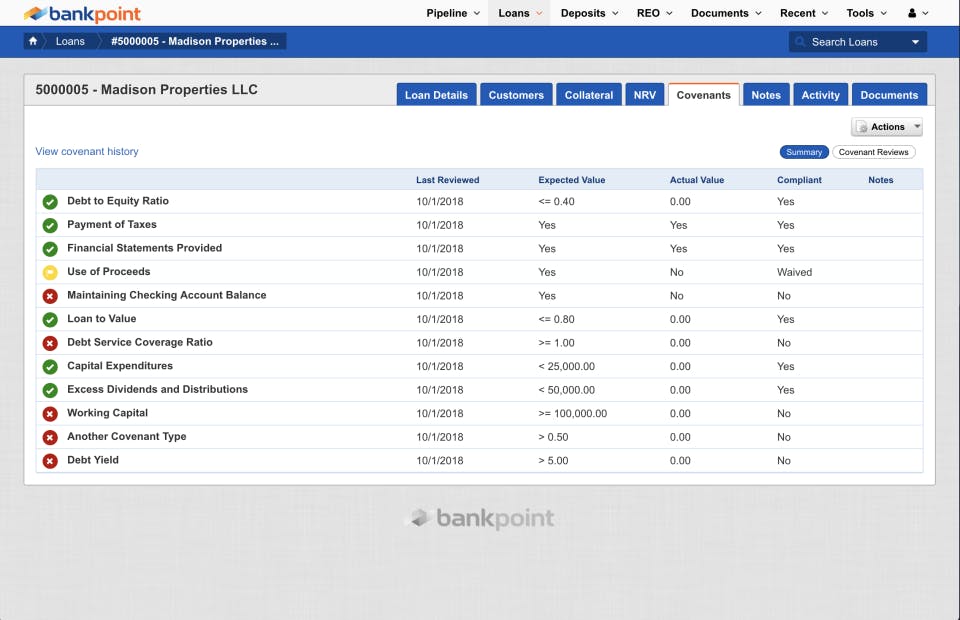The width and height of the screenshot is (960, 620).
Task: Click red X icon for Debt Service Coverage Ratio
Action: pyautogui.click(x=50, y=343)
